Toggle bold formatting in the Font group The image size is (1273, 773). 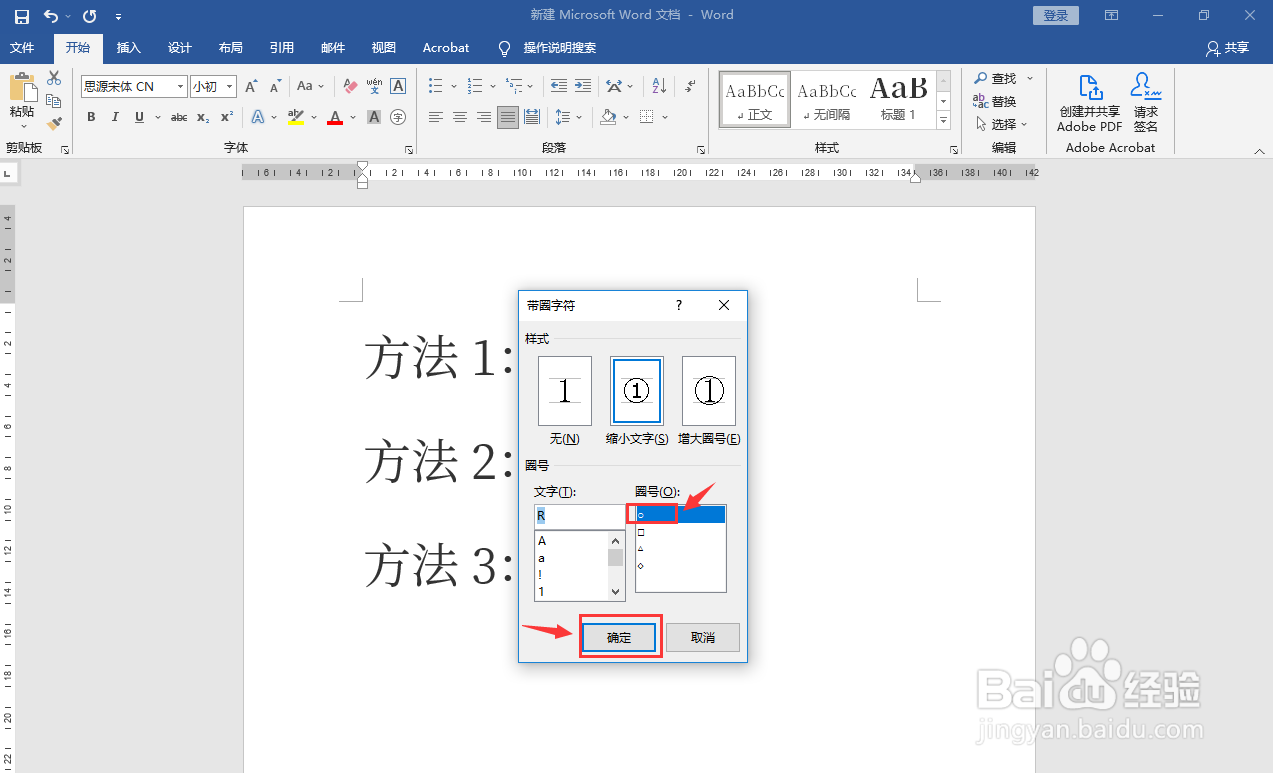(x=90, y=117)
